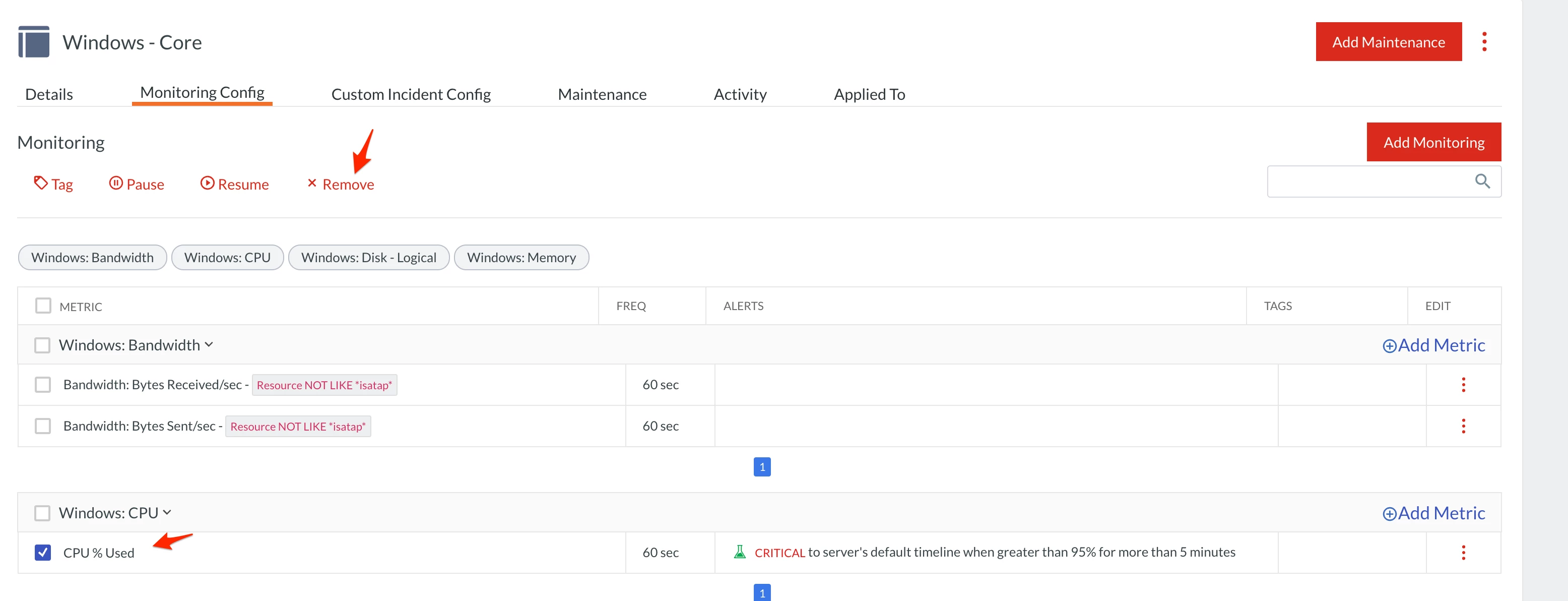Open the three-dot menu beside Add Maintenance
Viewport: 1568px width, 601px height.
coord(1484,41)
